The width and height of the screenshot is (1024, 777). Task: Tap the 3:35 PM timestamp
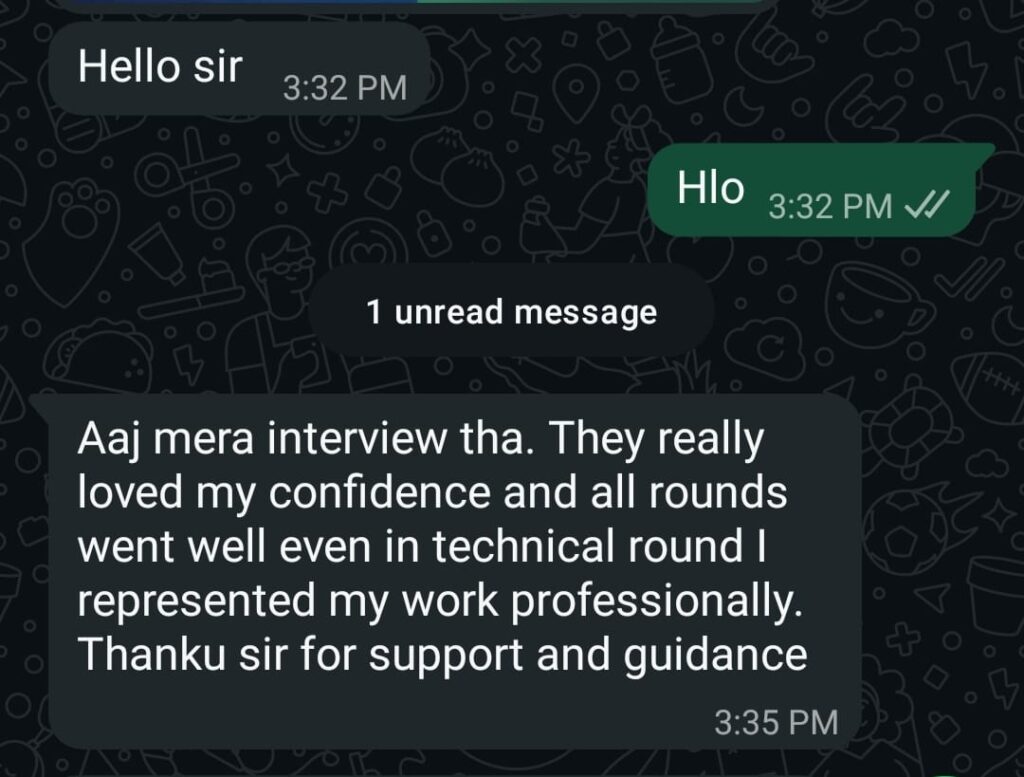coord(776,723)
